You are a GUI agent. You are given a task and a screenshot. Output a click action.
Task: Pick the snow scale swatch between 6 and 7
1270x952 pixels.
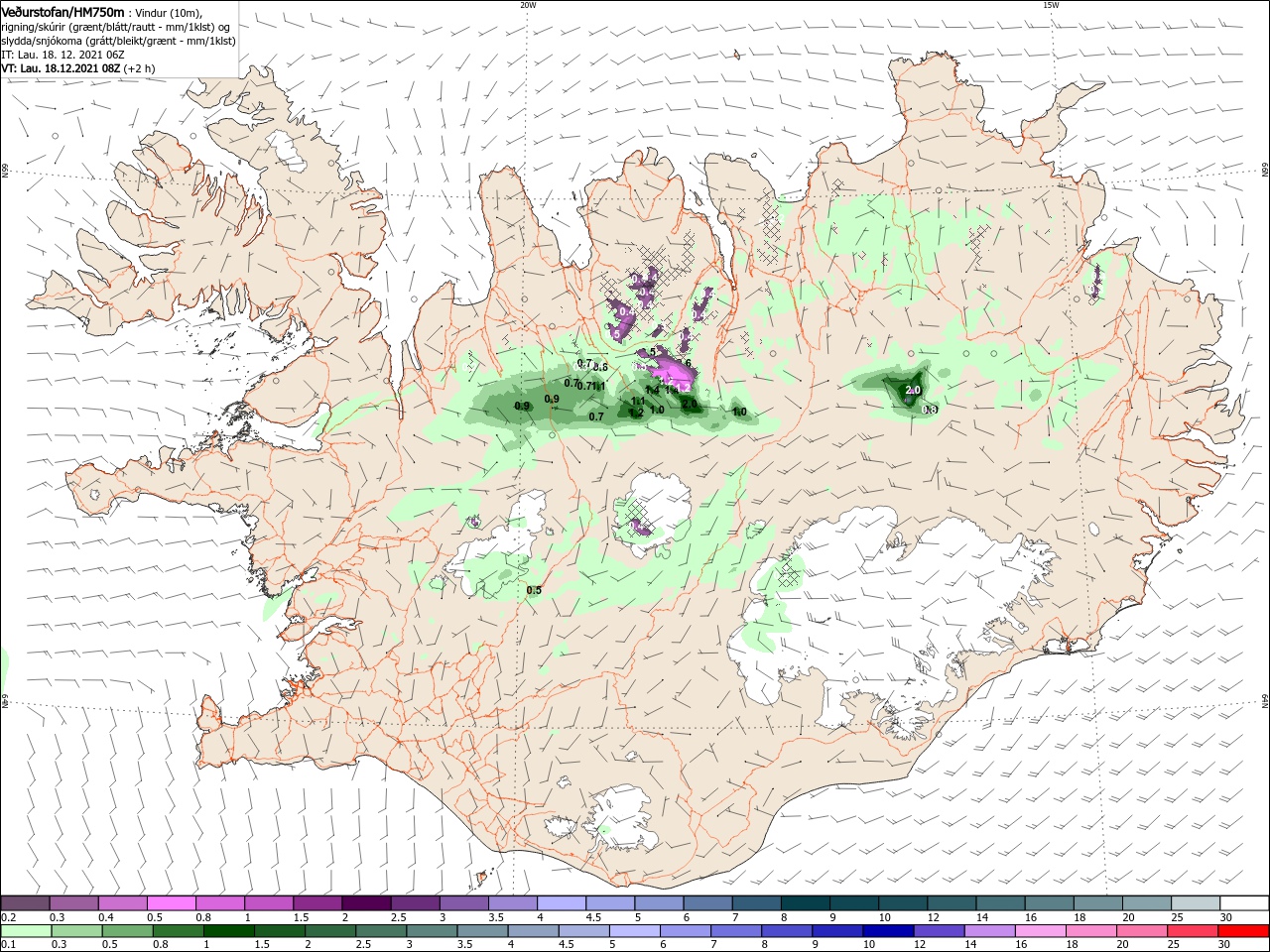point(707,903)
